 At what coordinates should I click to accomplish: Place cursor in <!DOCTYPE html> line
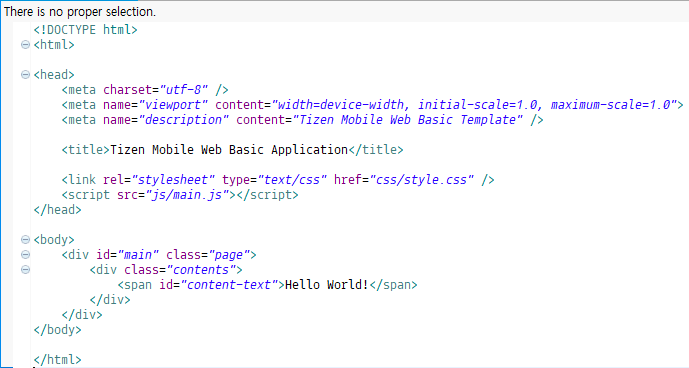(86, 29)
